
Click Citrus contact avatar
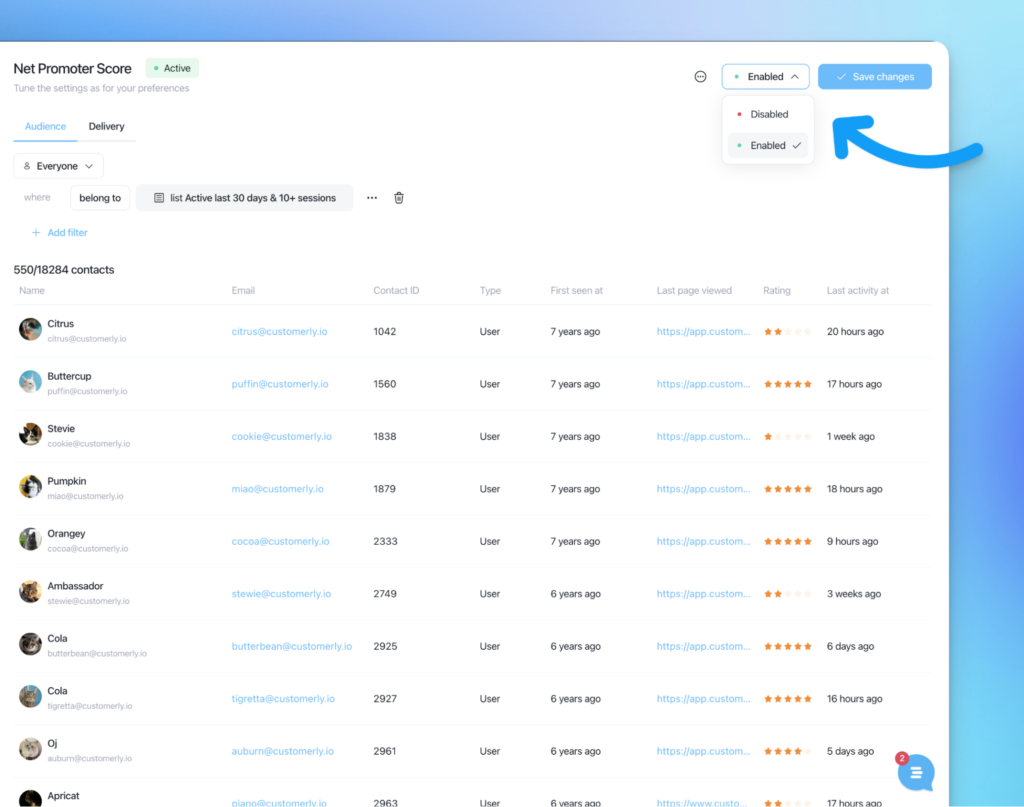(x=30, y=330)
